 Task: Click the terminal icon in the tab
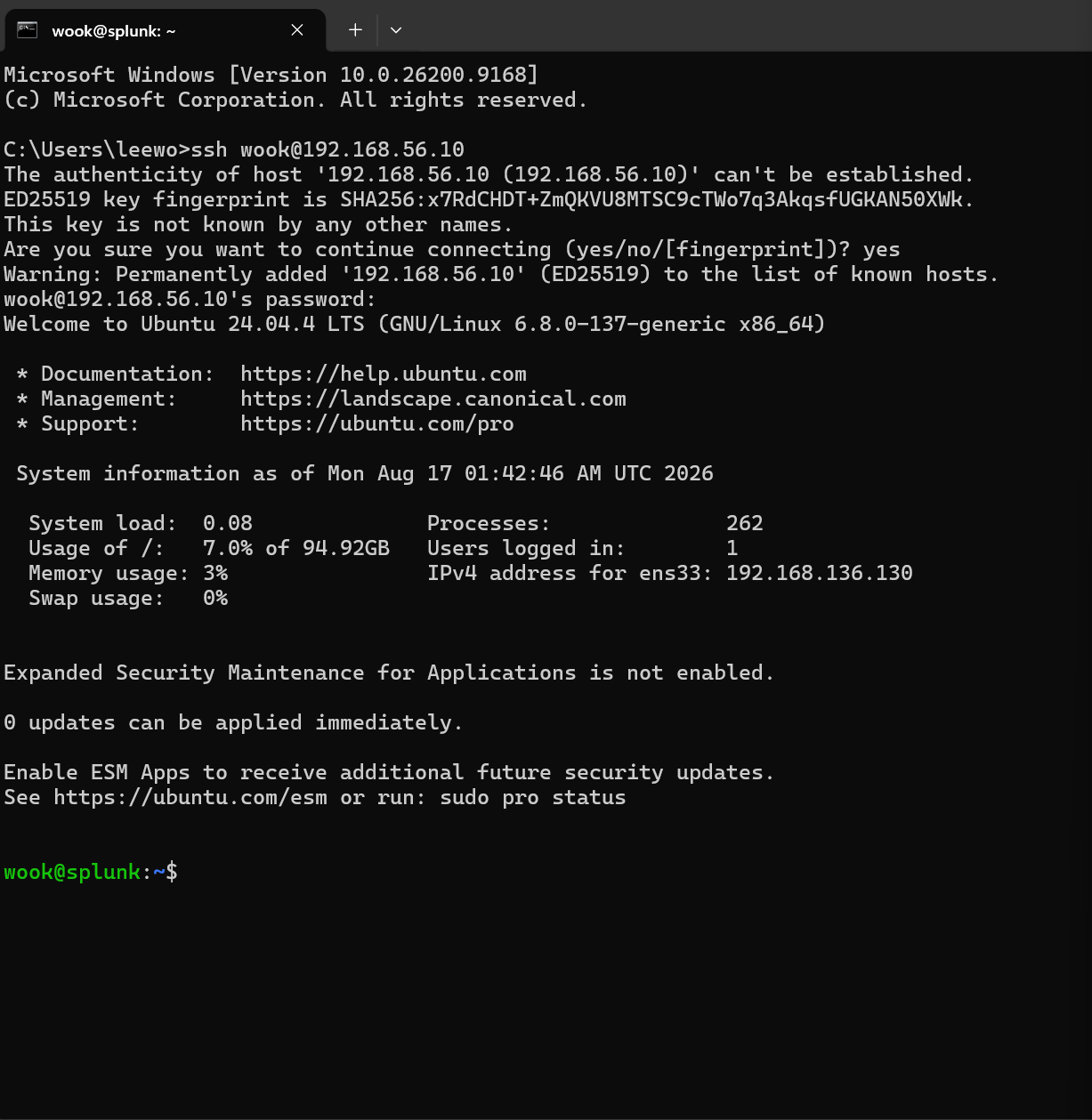[x=28, y=30]
